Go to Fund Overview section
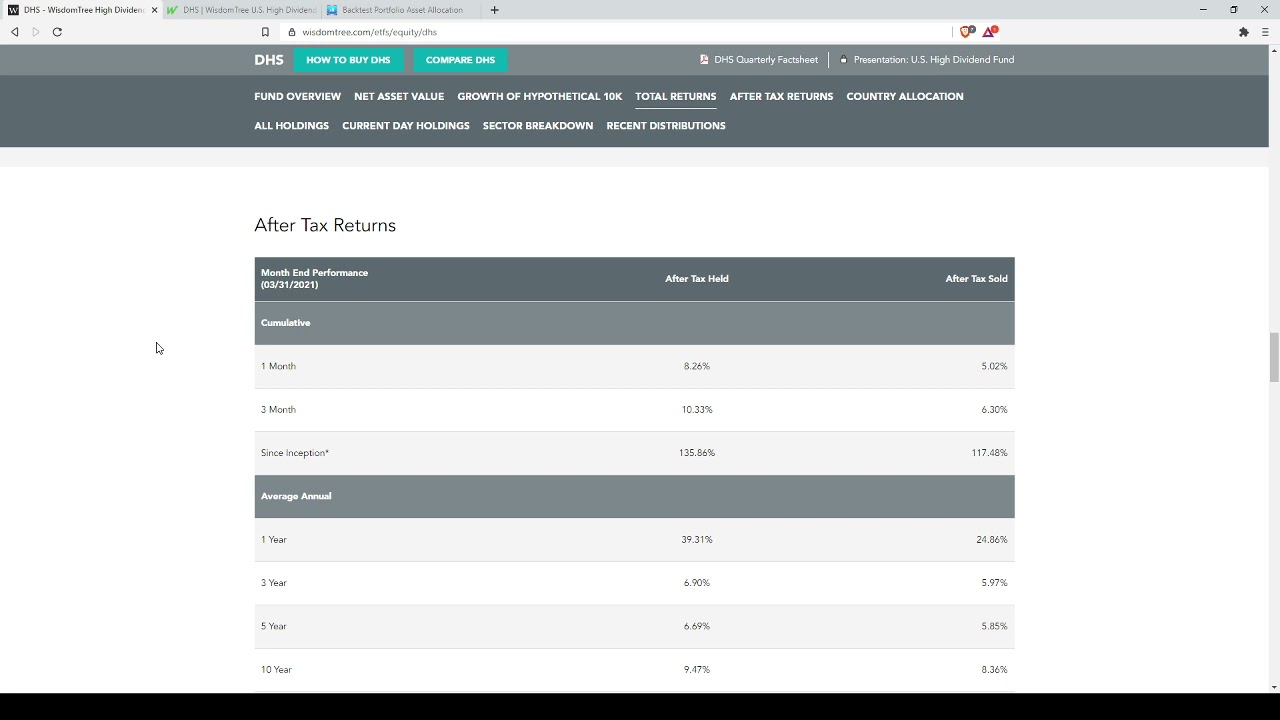This screenshot has height=720, width=1280. pyautogui.click(x=297, y=97)
